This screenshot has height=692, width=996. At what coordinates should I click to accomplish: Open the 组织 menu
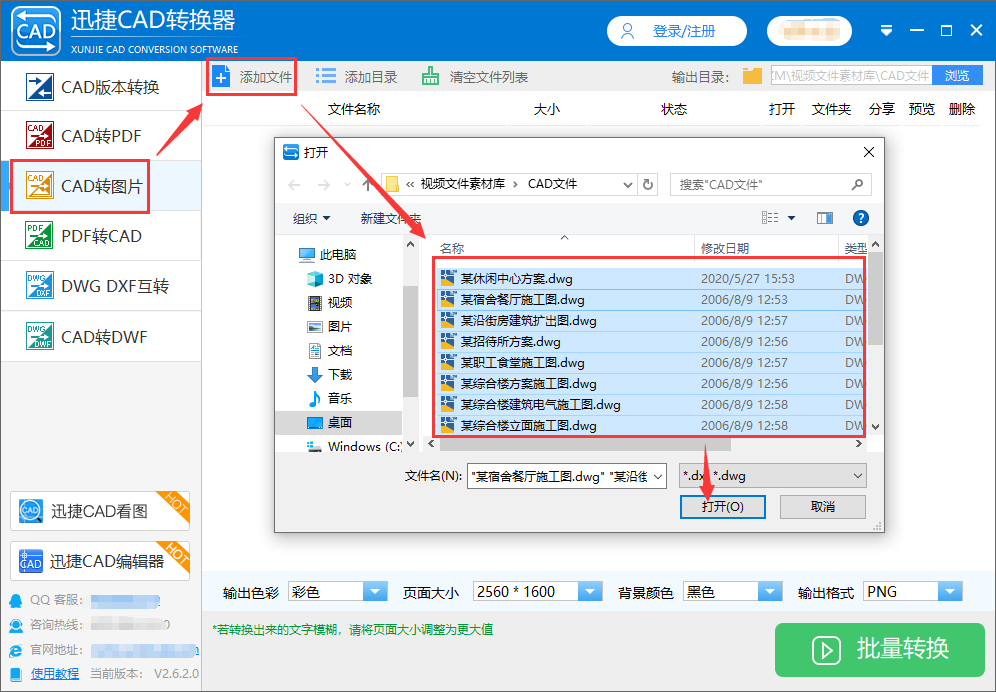point(311,218)
